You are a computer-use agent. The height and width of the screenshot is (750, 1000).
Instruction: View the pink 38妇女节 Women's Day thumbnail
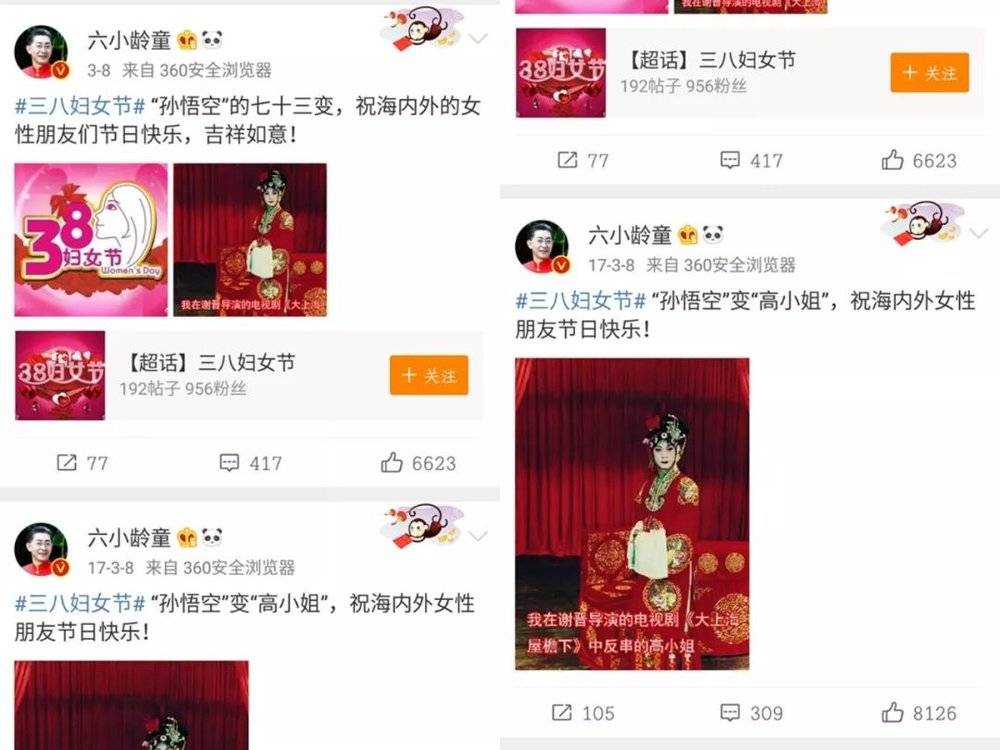point(91,240)
